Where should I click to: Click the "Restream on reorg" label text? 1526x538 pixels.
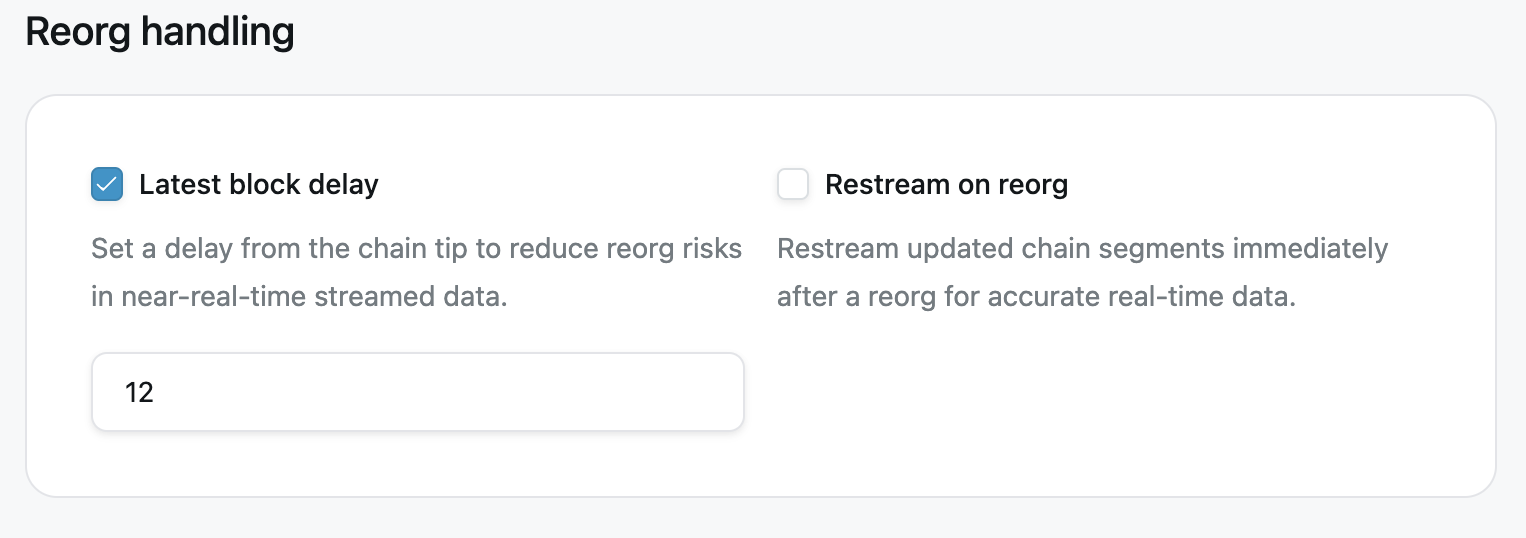coord(946,184)
